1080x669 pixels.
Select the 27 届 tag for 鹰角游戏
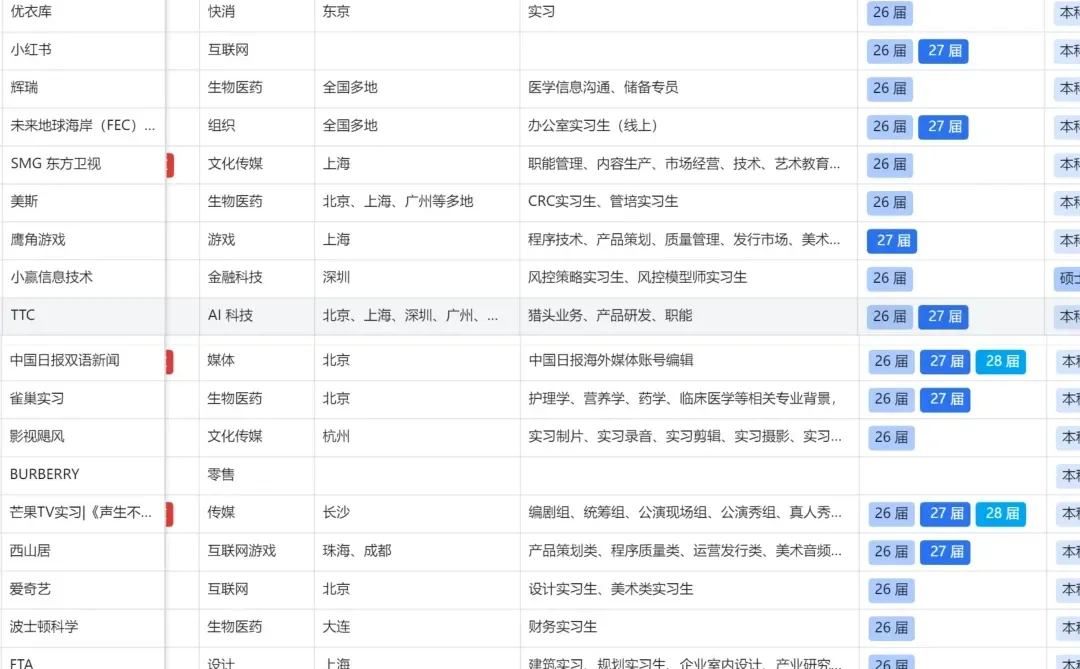click(892, 240)
